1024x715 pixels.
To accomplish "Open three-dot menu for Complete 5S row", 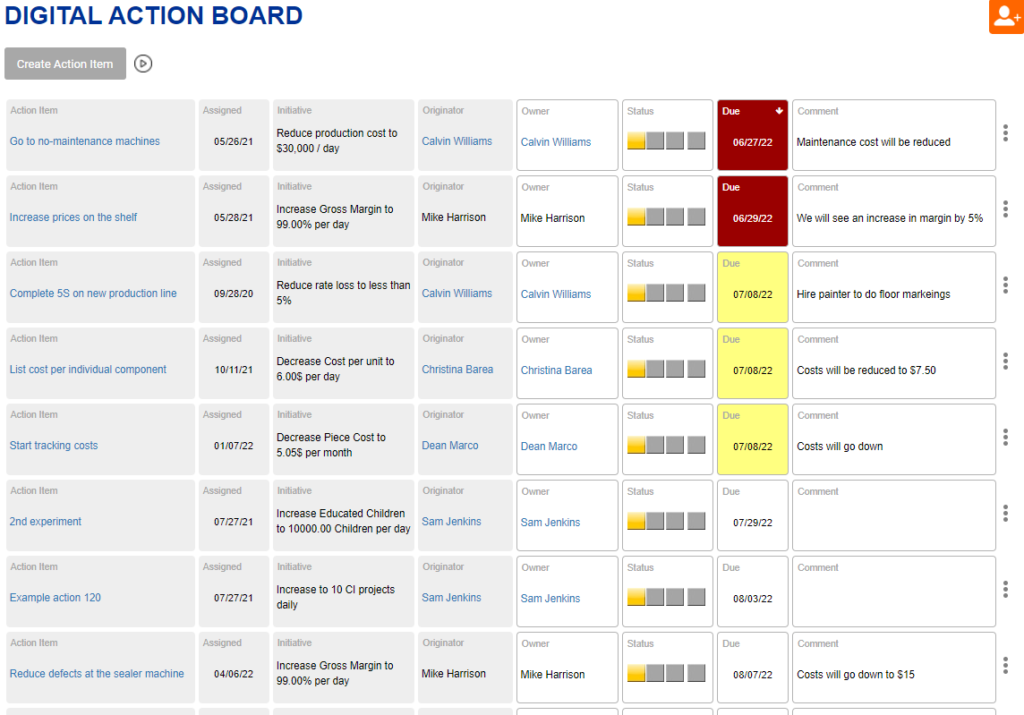I will click(x=1005, y=285).
